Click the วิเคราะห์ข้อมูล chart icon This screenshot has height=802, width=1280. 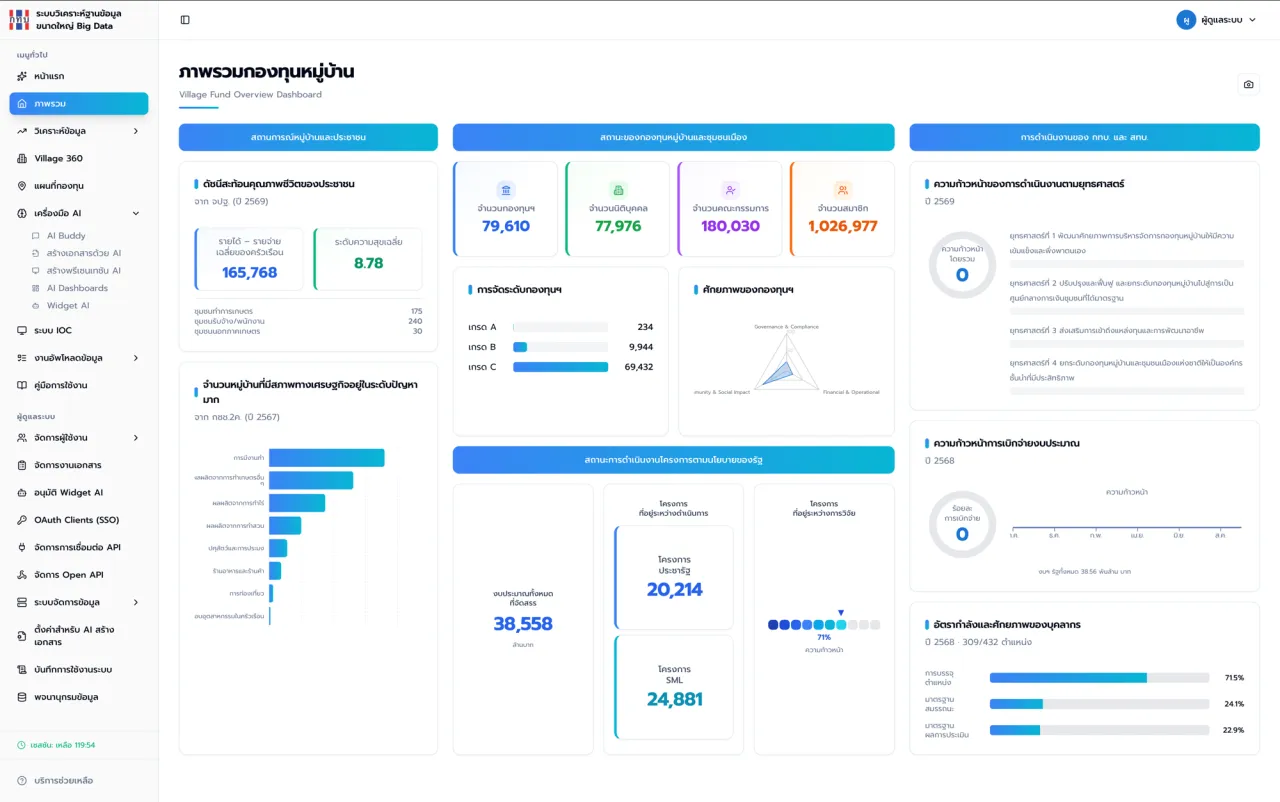tap(22, 131)
